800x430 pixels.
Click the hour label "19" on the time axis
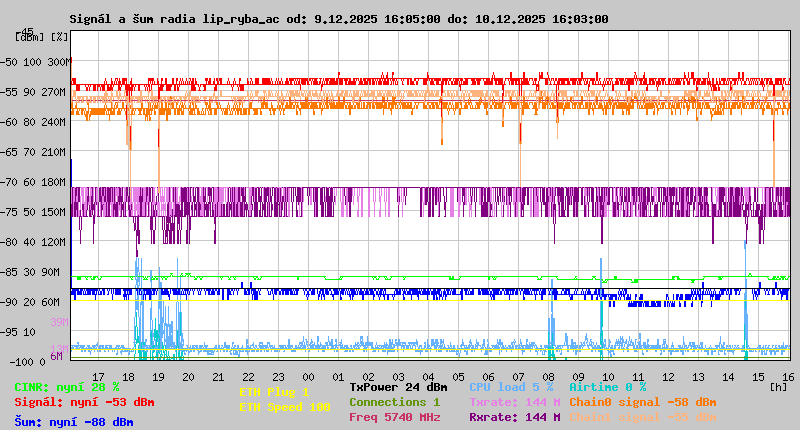(x=158, y=377)
